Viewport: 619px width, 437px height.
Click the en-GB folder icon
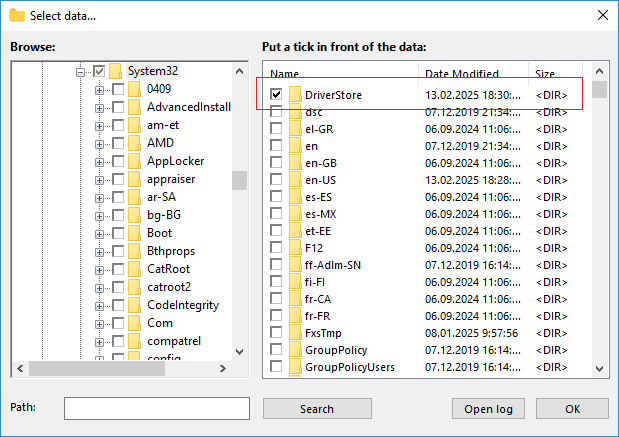(295, 163)
